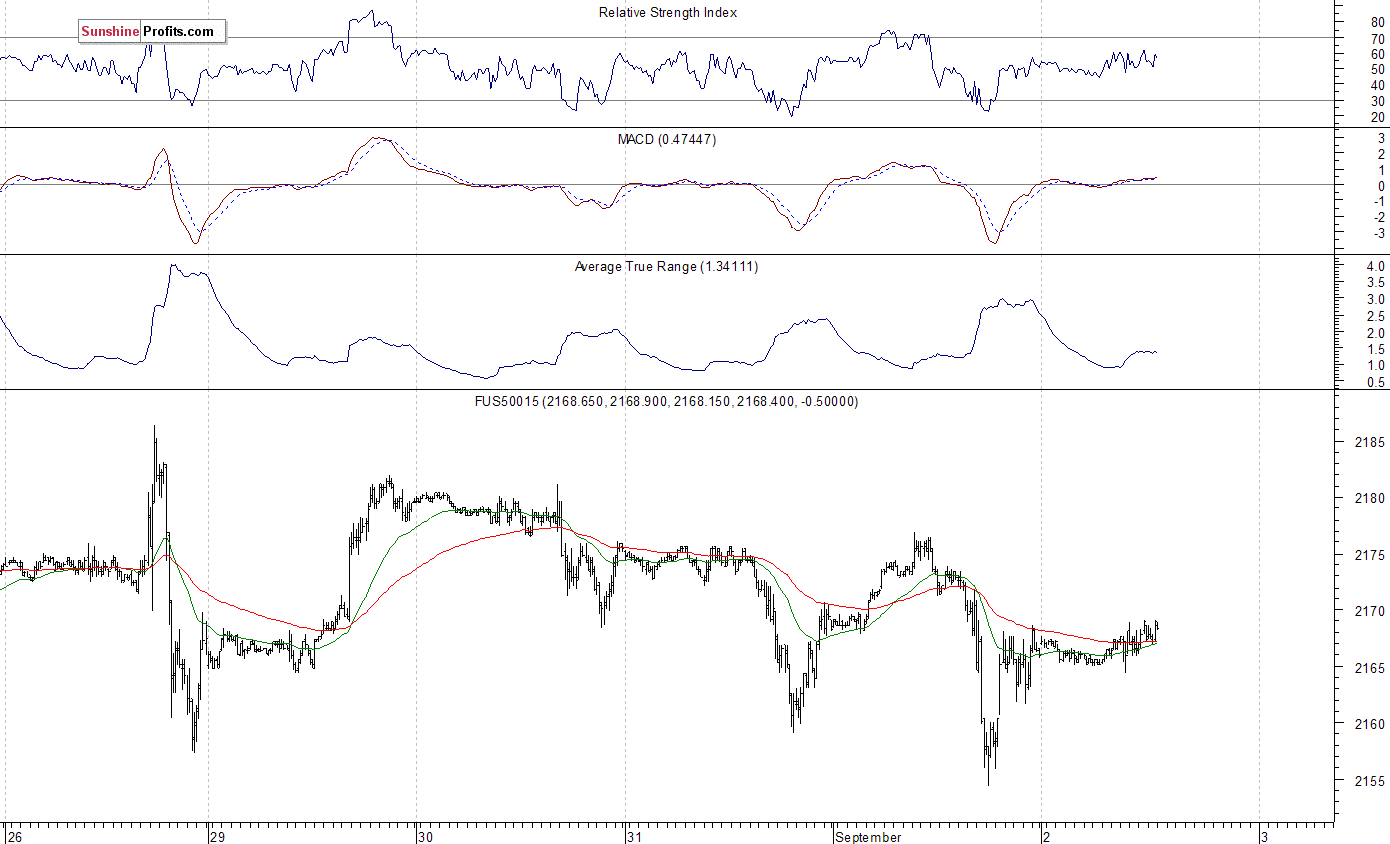Click the 2170 price axis label
The height and width of the screenshot is (844, 1390).
tap(1369, 611)
